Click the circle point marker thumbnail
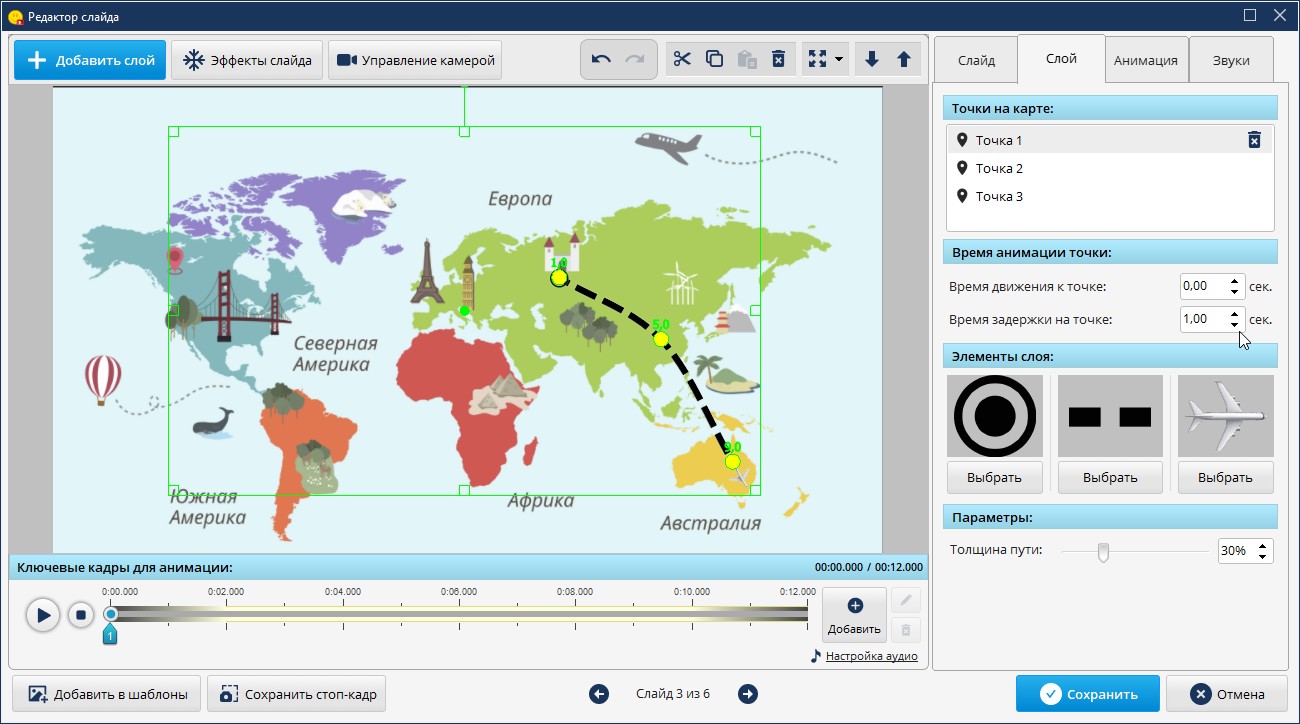 994,416
